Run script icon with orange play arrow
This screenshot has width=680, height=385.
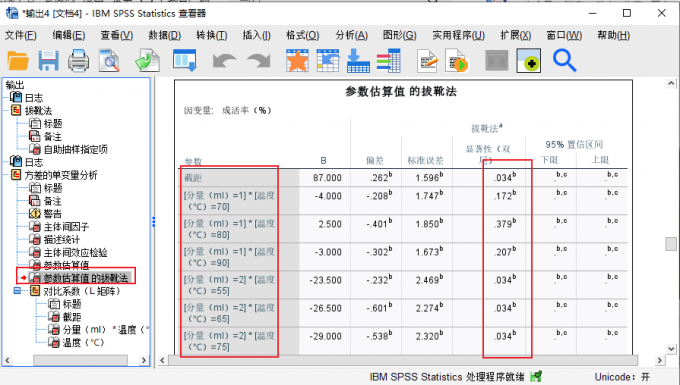(457, 61)
